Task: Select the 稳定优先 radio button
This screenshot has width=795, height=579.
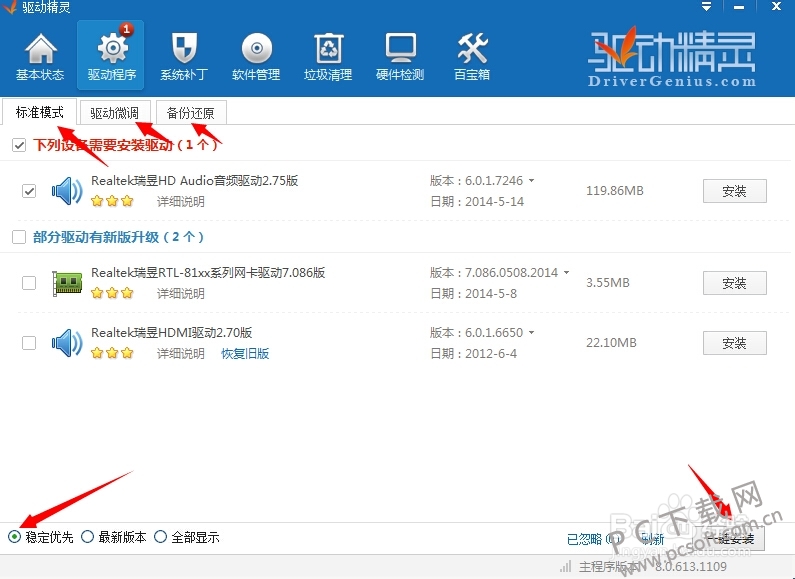Action: tap(14, 536)
